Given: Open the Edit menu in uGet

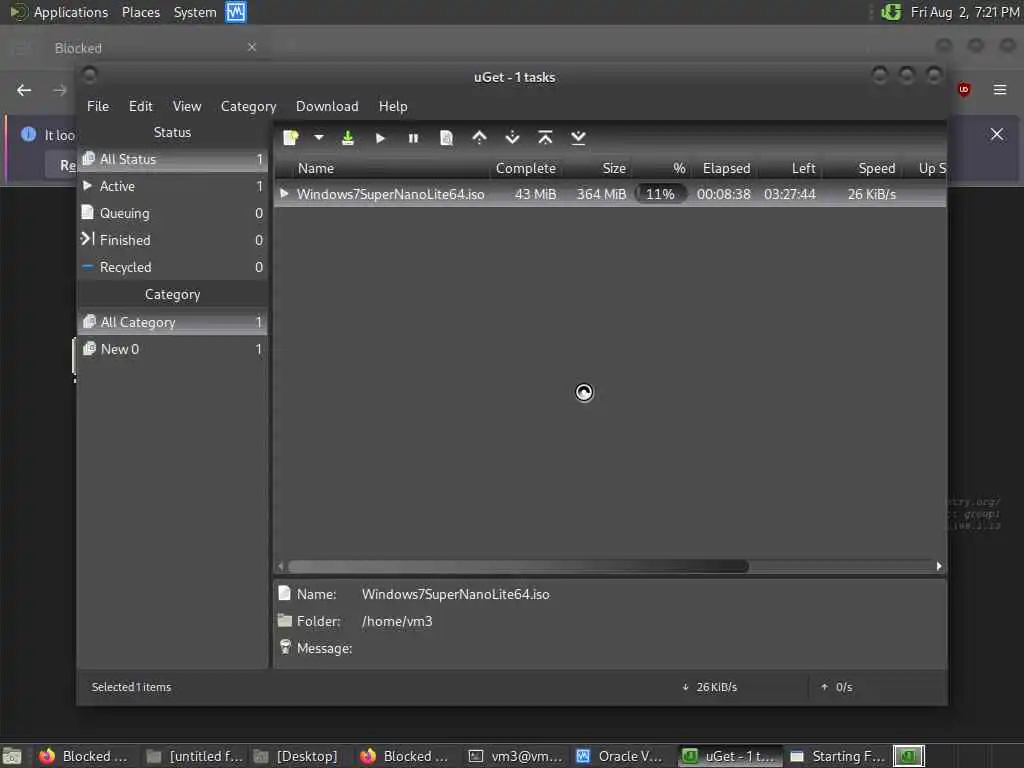Looking at the screenshot, I should (x=140, y=106).
